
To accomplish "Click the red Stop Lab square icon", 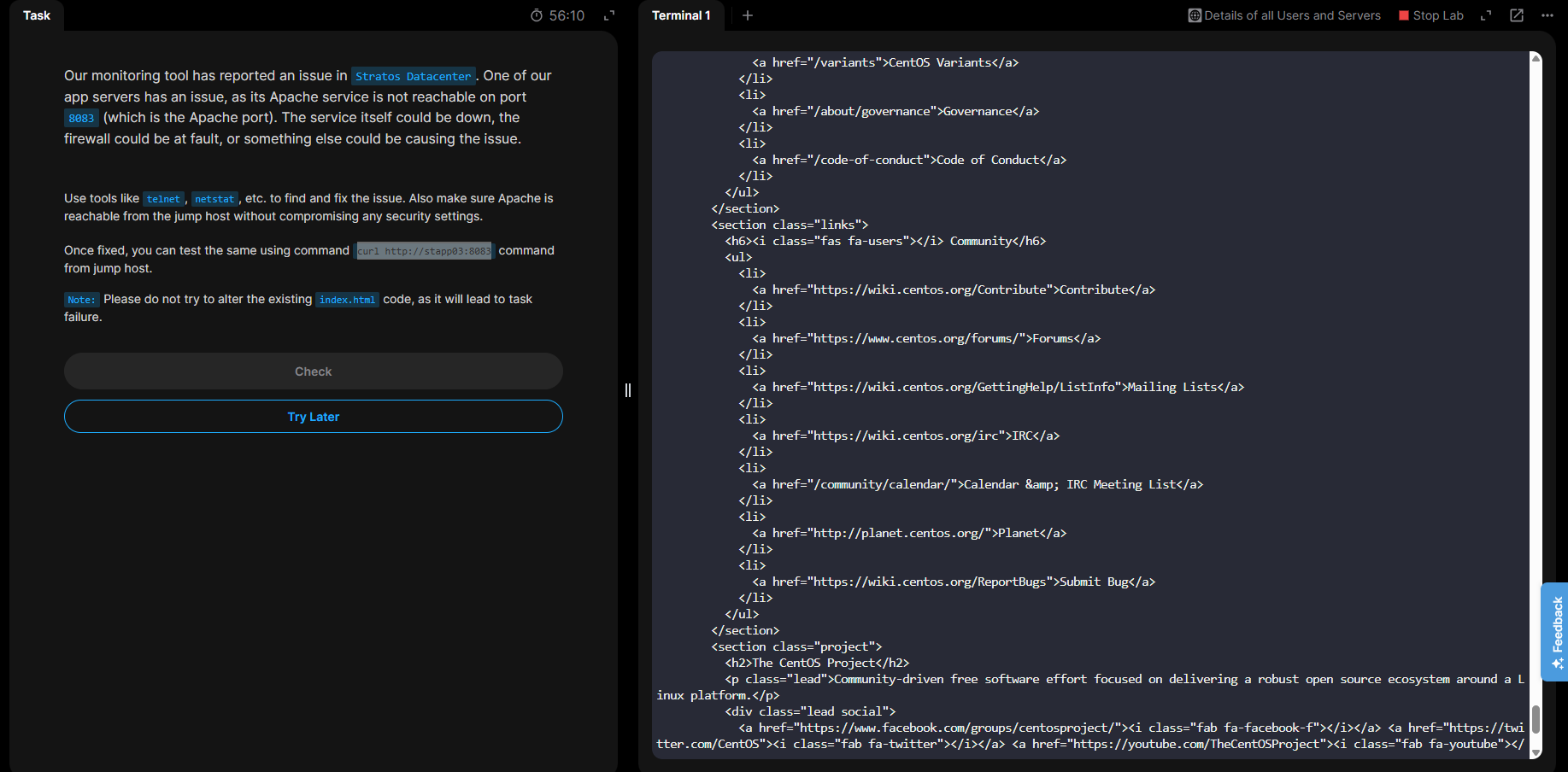I will (x=1403, y=15).
